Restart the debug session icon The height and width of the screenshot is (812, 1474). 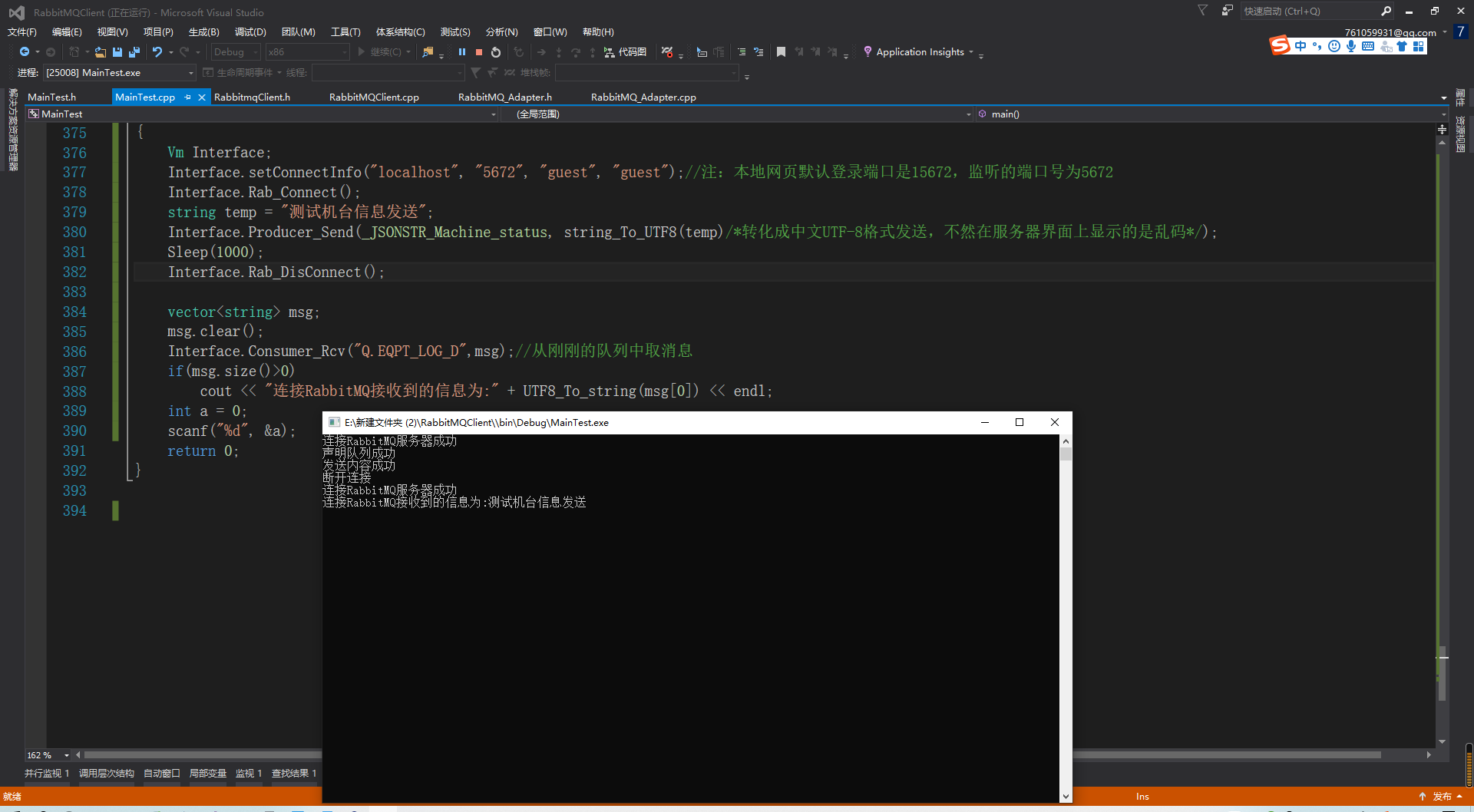[x=496, y=52]
